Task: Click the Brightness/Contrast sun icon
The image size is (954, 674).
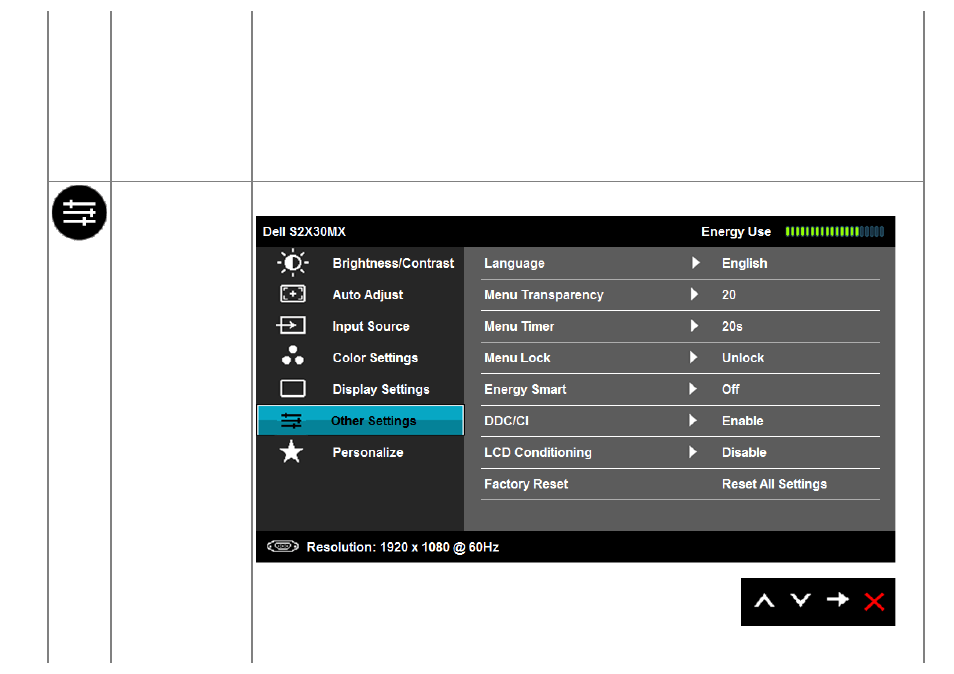Action: [293, 263]
